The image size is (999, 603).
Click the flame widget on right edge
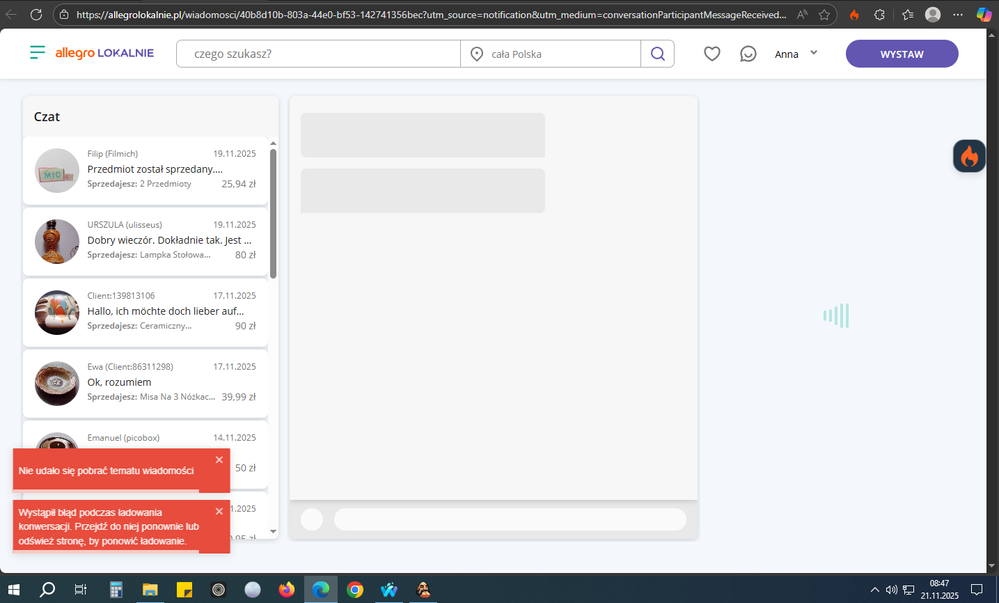(968, 157)
